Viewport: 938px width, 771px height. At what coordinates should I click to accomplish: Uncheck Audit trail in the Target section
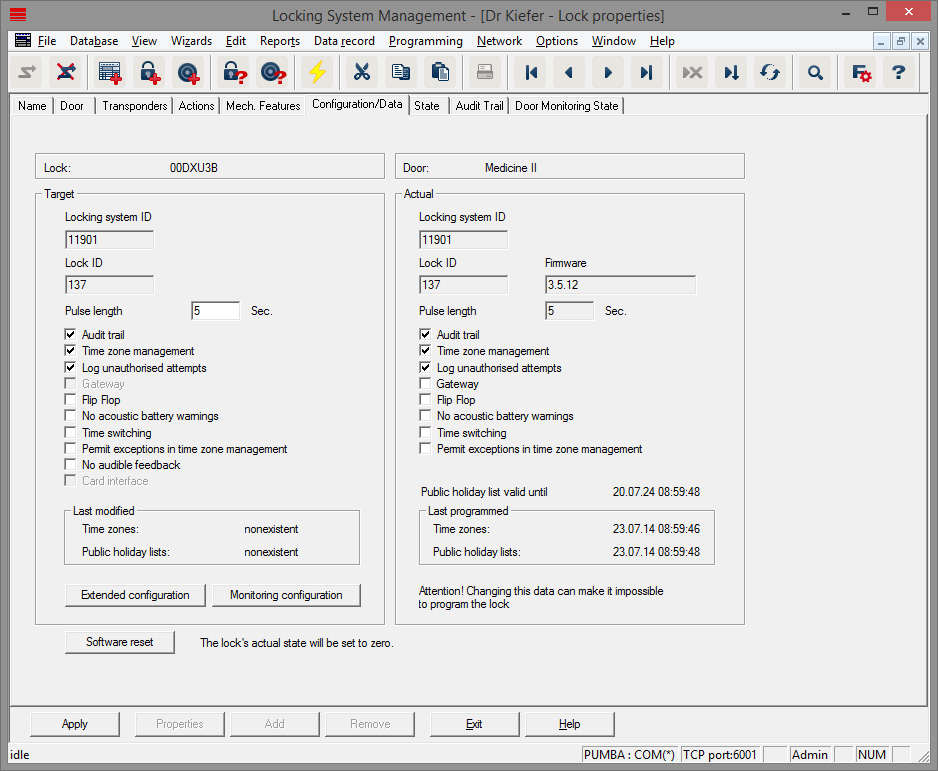coord(70,334)
